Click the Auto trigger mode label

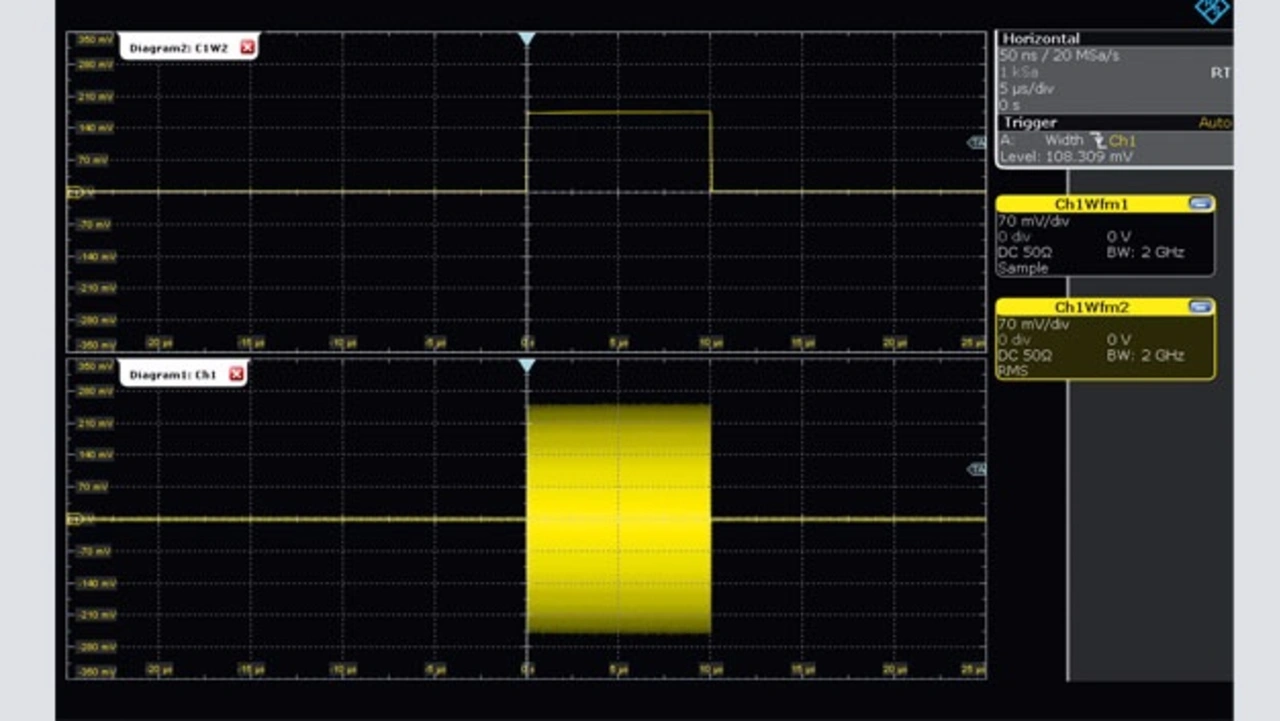click(1214, 123)
